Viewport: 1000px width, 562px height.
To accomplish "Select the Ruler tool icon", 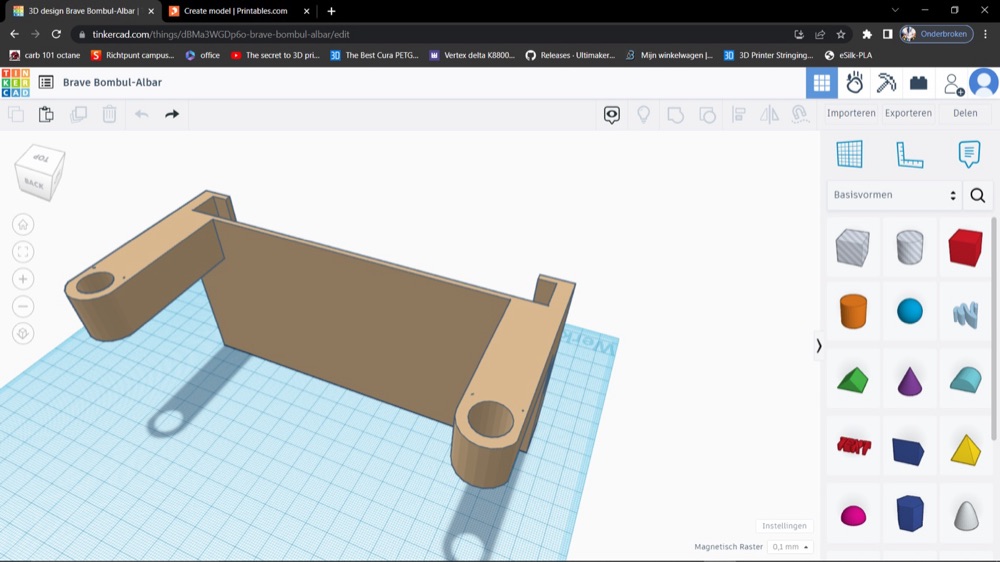I will click(909, 154).
